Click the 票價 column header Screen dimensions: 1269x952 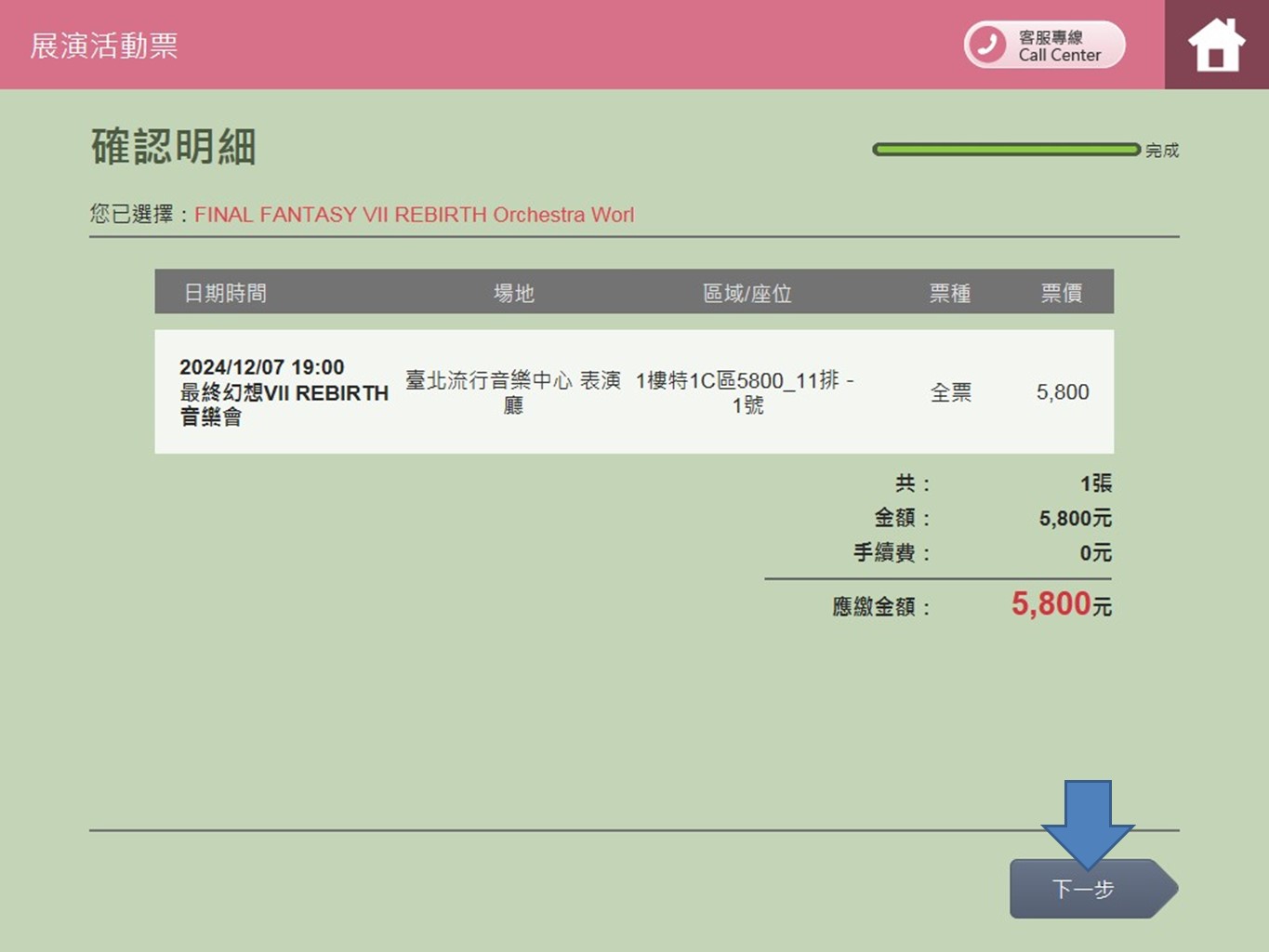coord(1061,293)
